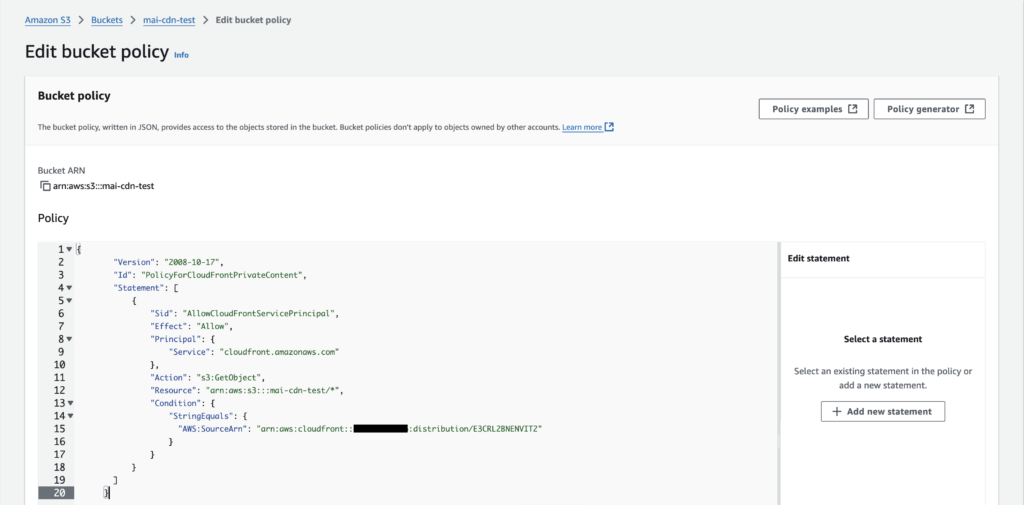1024x505 pixels.
Task: Click external link icon on Policy generator
Action: (969, 109)
